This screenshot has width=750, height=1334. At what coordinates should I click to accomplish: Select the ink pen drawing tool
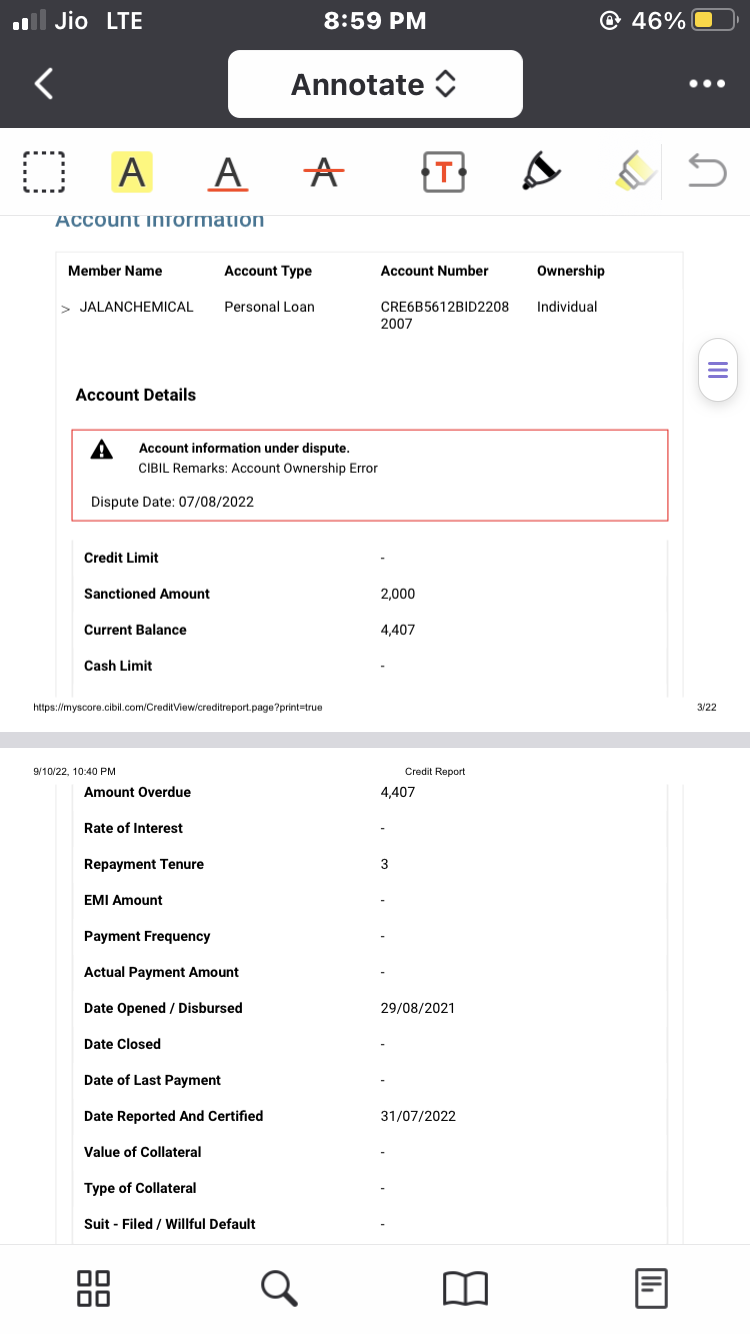click(541, 172)
